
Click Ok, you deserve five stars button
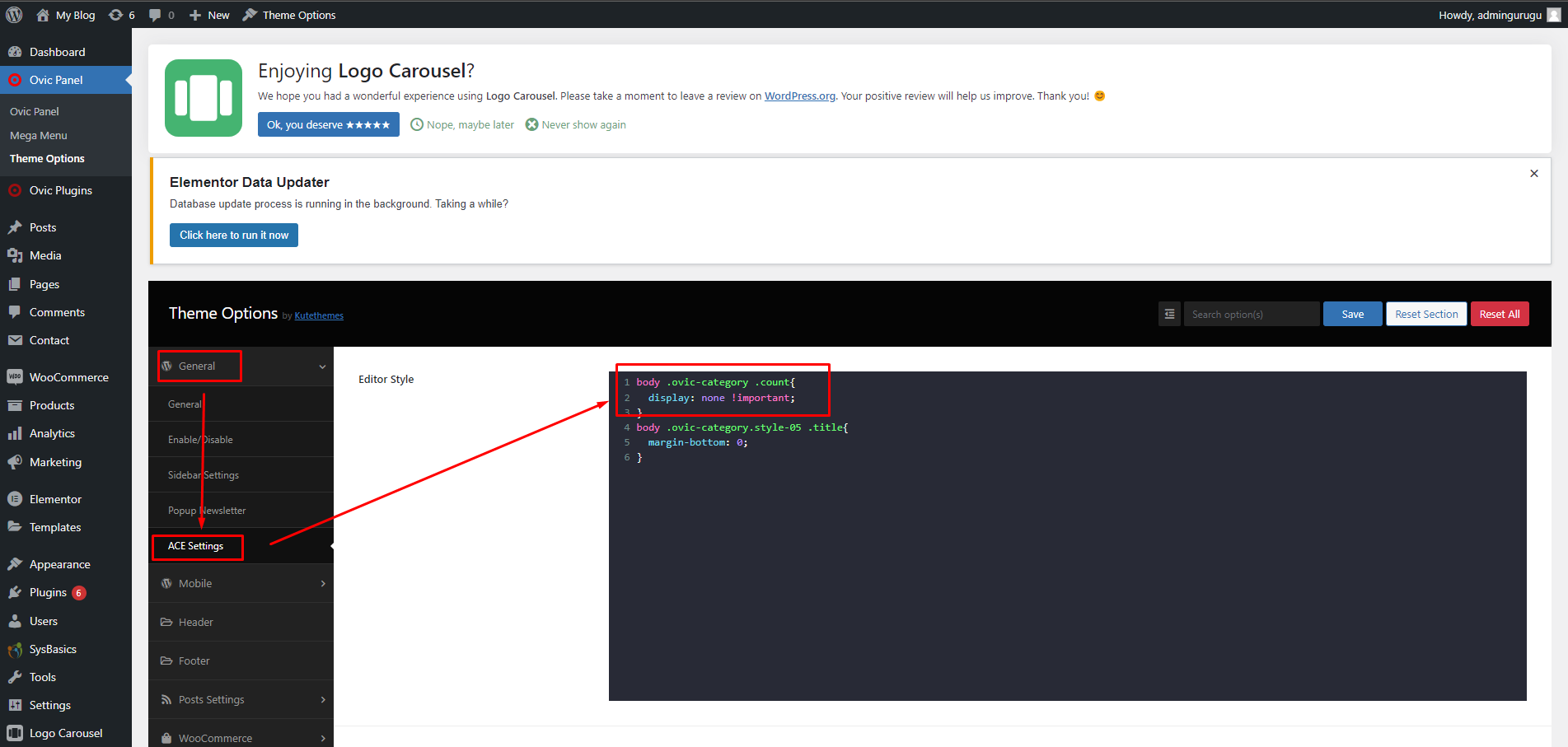tap(329, 124)
